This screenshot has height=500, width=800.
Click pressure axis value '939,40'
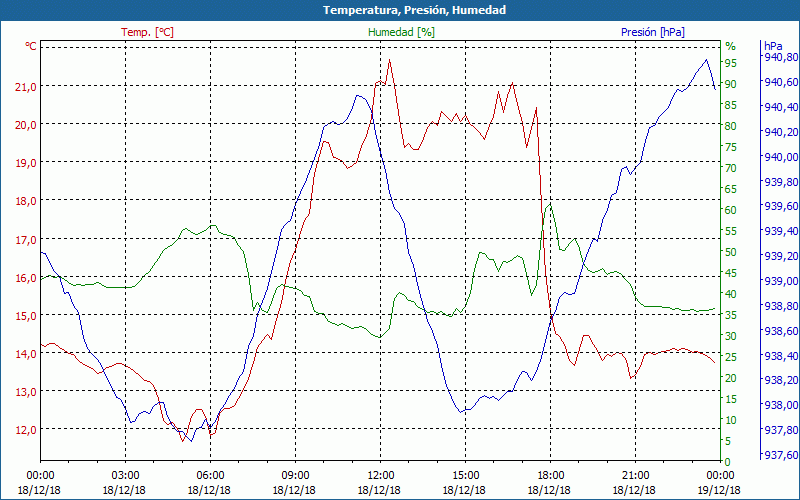[782, 231]
